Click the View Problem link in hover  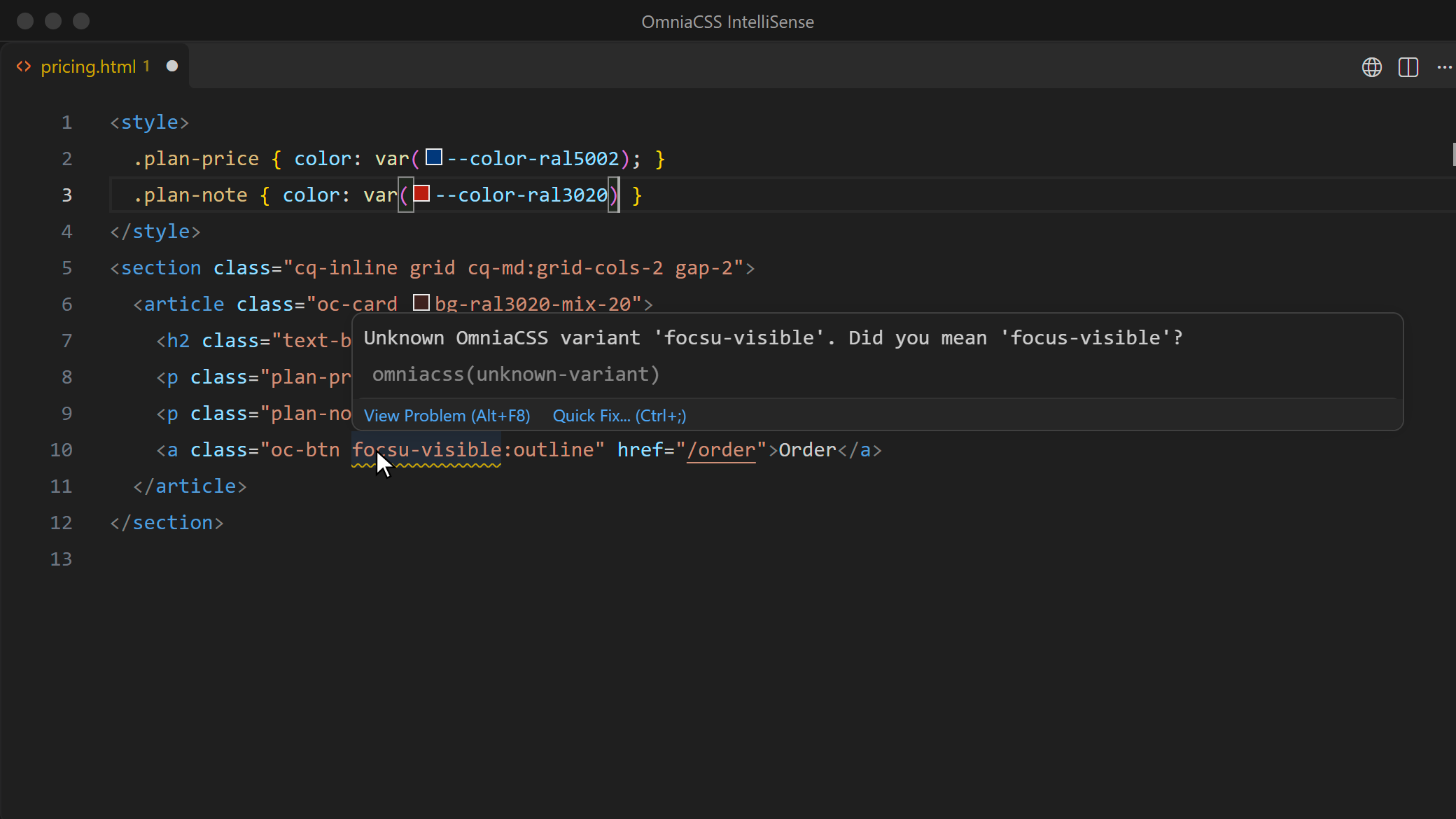tap(447, 416)
